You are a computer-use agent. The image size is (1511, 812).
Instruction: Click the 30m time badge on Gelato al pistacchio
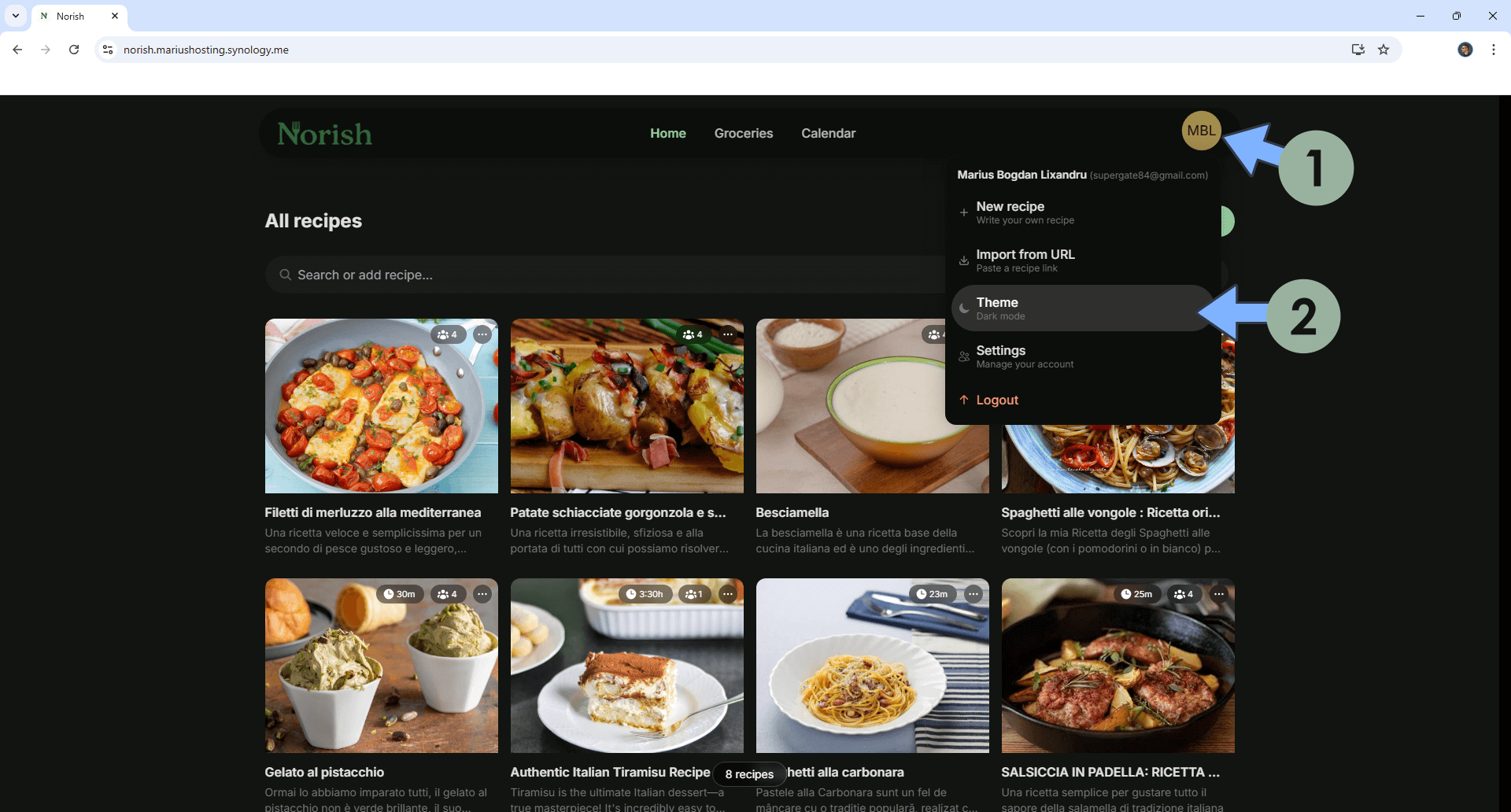click(x=399, y=594)
